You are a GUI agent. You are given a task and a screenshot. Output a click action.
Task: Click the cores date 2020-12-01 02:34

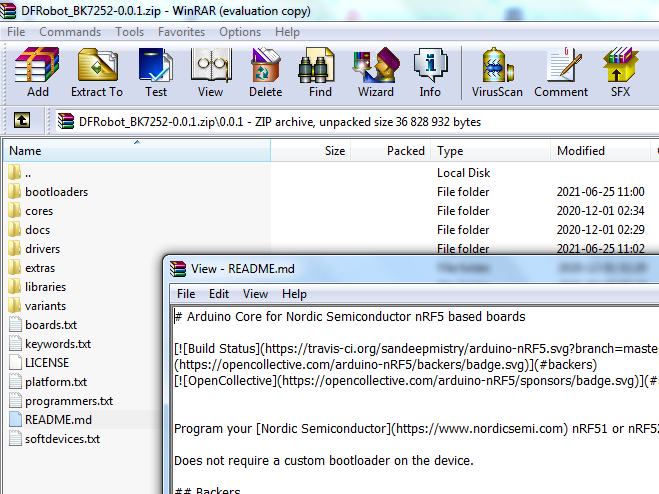click(600, 211)
